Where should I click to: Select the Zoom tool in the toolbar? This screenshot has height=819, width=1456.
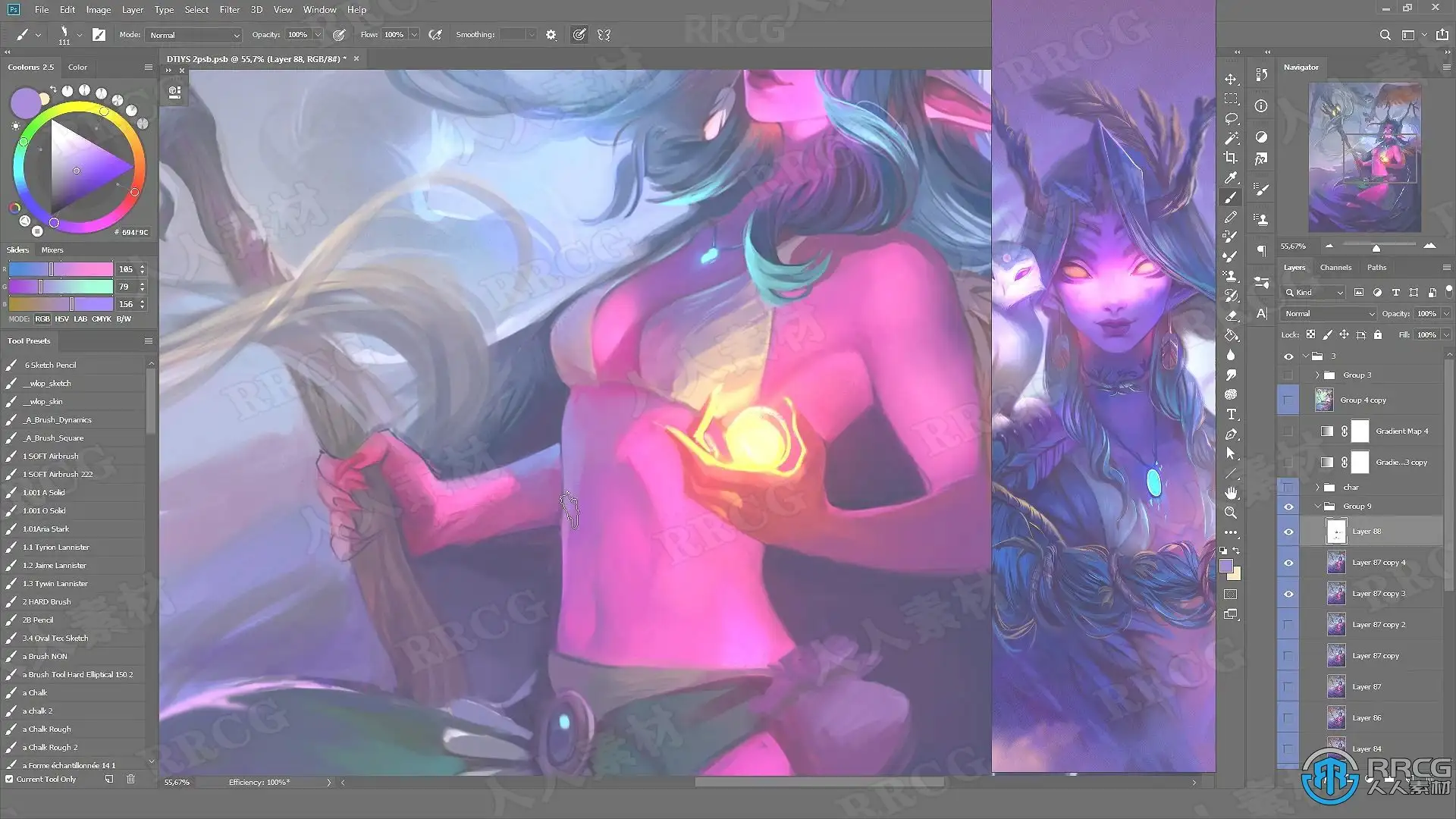pos(1231,513)
